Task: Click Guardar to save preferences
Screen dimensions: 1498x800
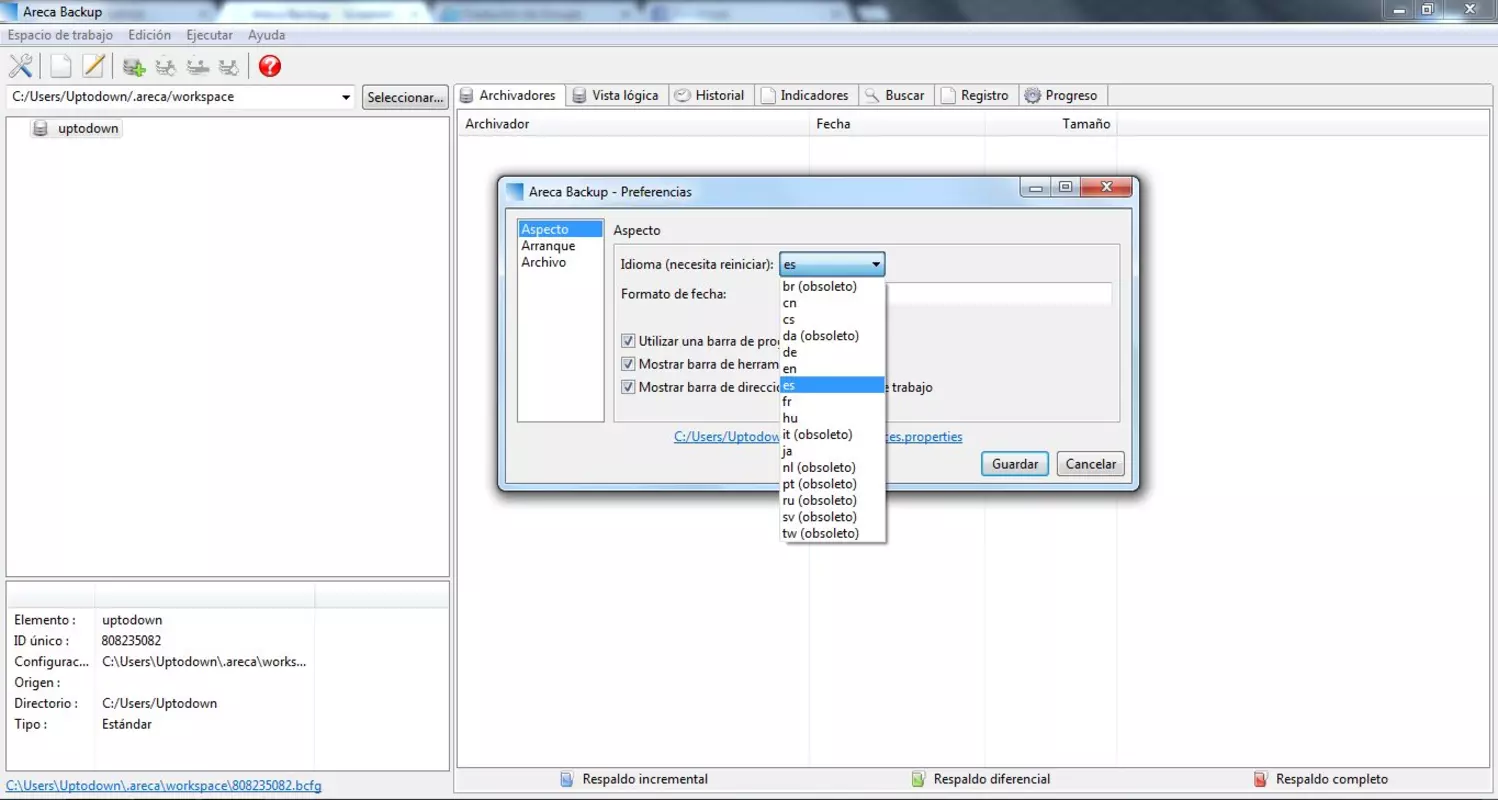Action: (x=1015, y=464)
